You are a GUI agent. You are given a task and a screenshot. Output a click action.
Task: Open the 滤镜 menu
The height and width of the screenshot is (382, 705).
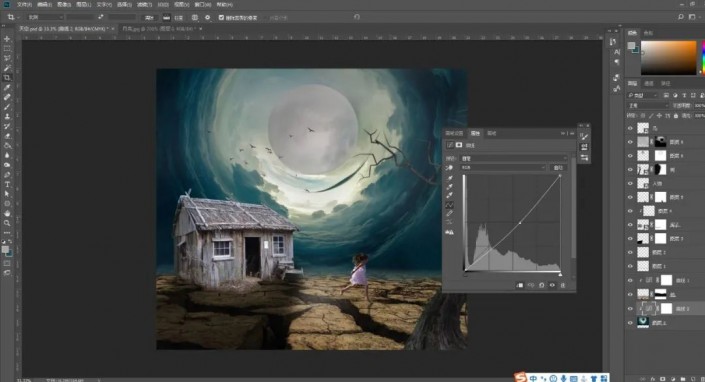[x=143, y=4]
